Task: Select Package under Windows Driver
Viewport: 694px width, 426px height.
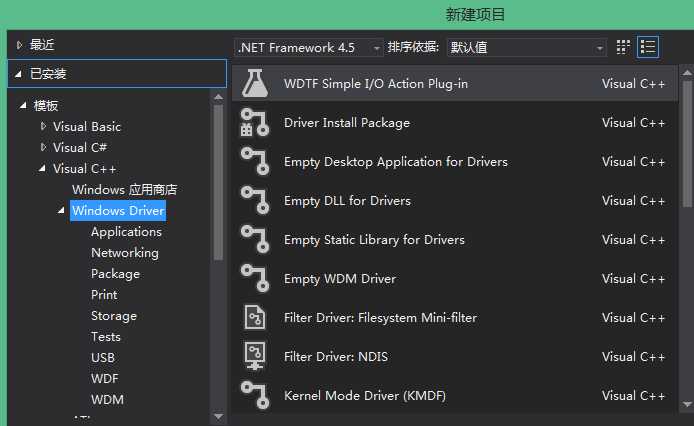Action: tap(115, 274)
